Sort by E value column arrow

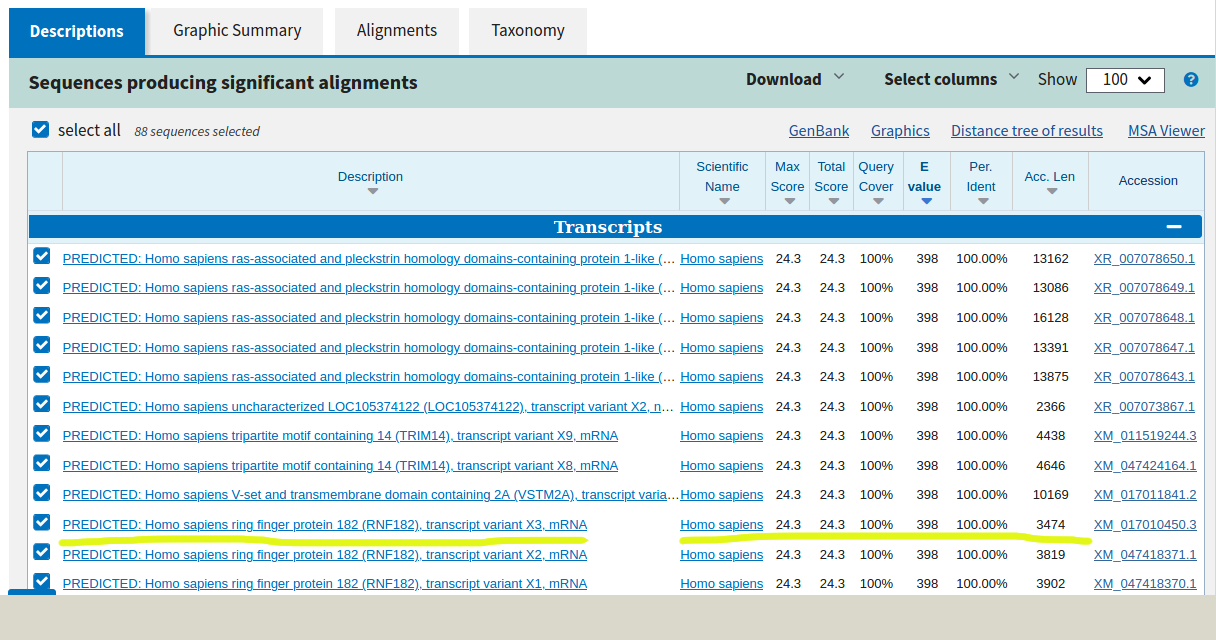point(926,201)
